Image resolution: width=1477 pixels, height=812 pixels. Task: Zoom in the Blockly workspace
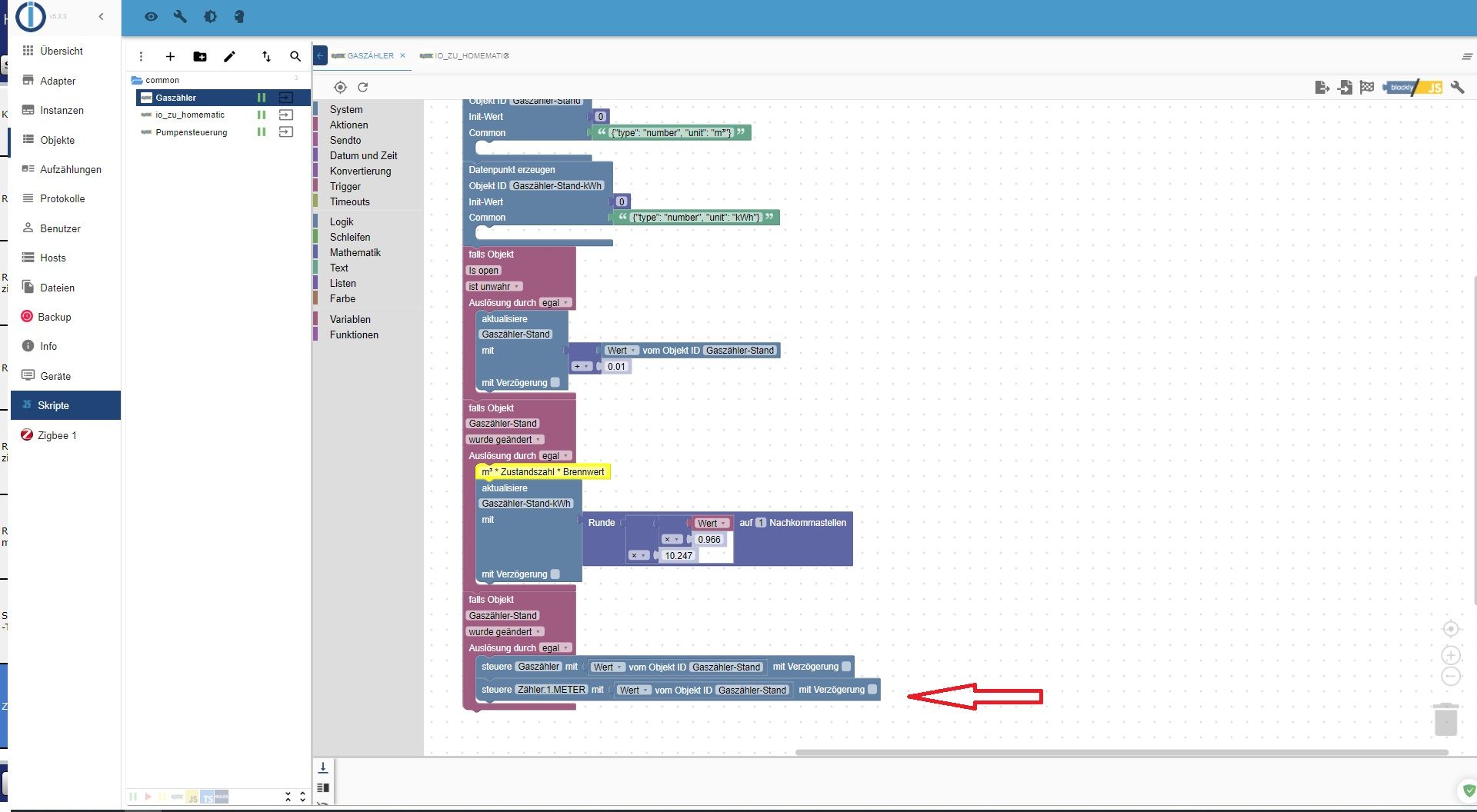click(1451, 655)
